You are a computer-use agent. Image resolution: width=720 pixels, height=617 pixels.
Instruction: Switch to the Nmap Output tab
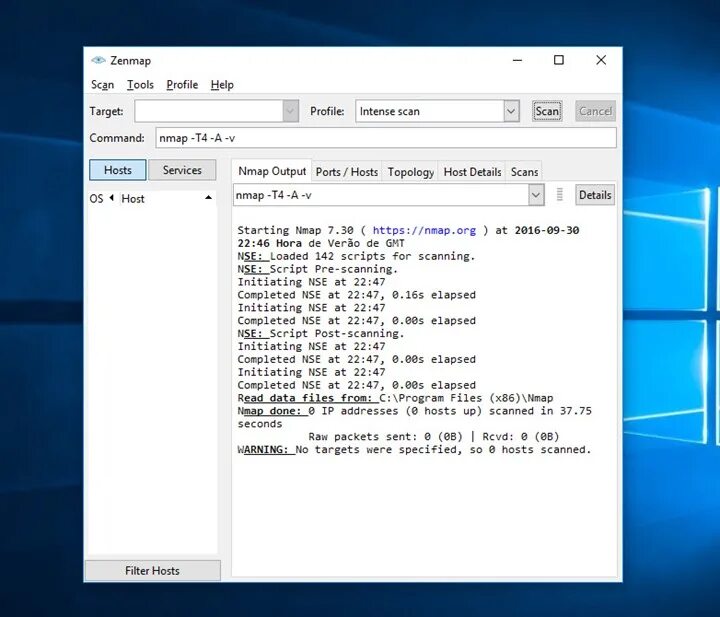pyautogui.click(x=272, y=172)
